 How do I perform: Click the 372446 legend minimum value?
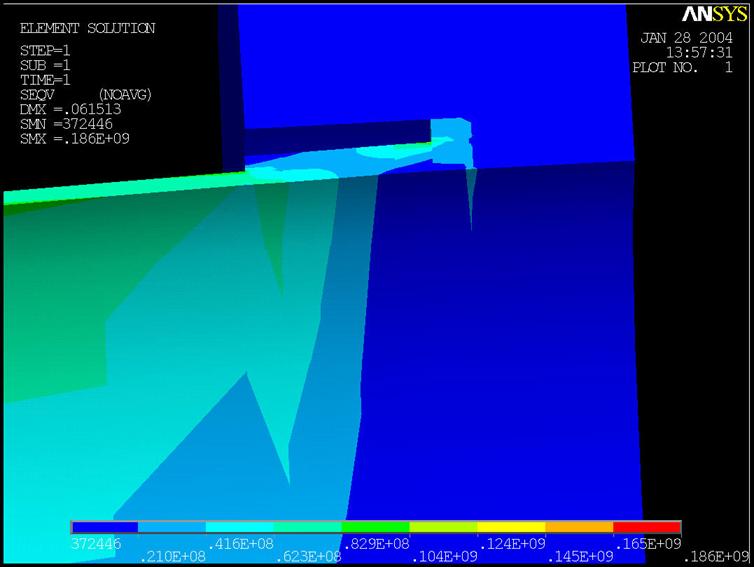pyautogui.click(x=96, y=544)
